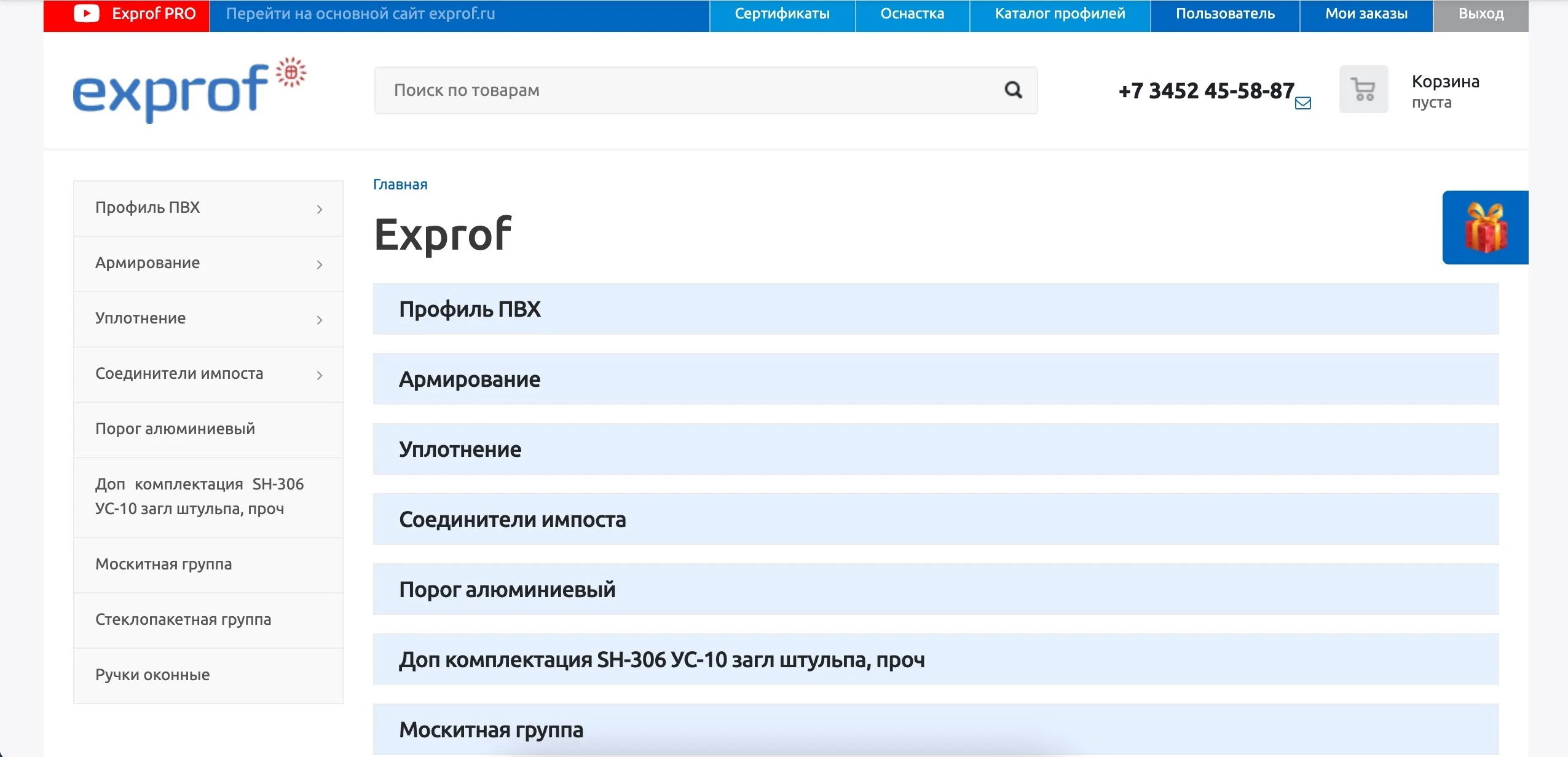The height and width of the screenshot is (757, 1568).
Task: Expand Уплотнение sidebar chevron
Action: click(x=319, y=320)
